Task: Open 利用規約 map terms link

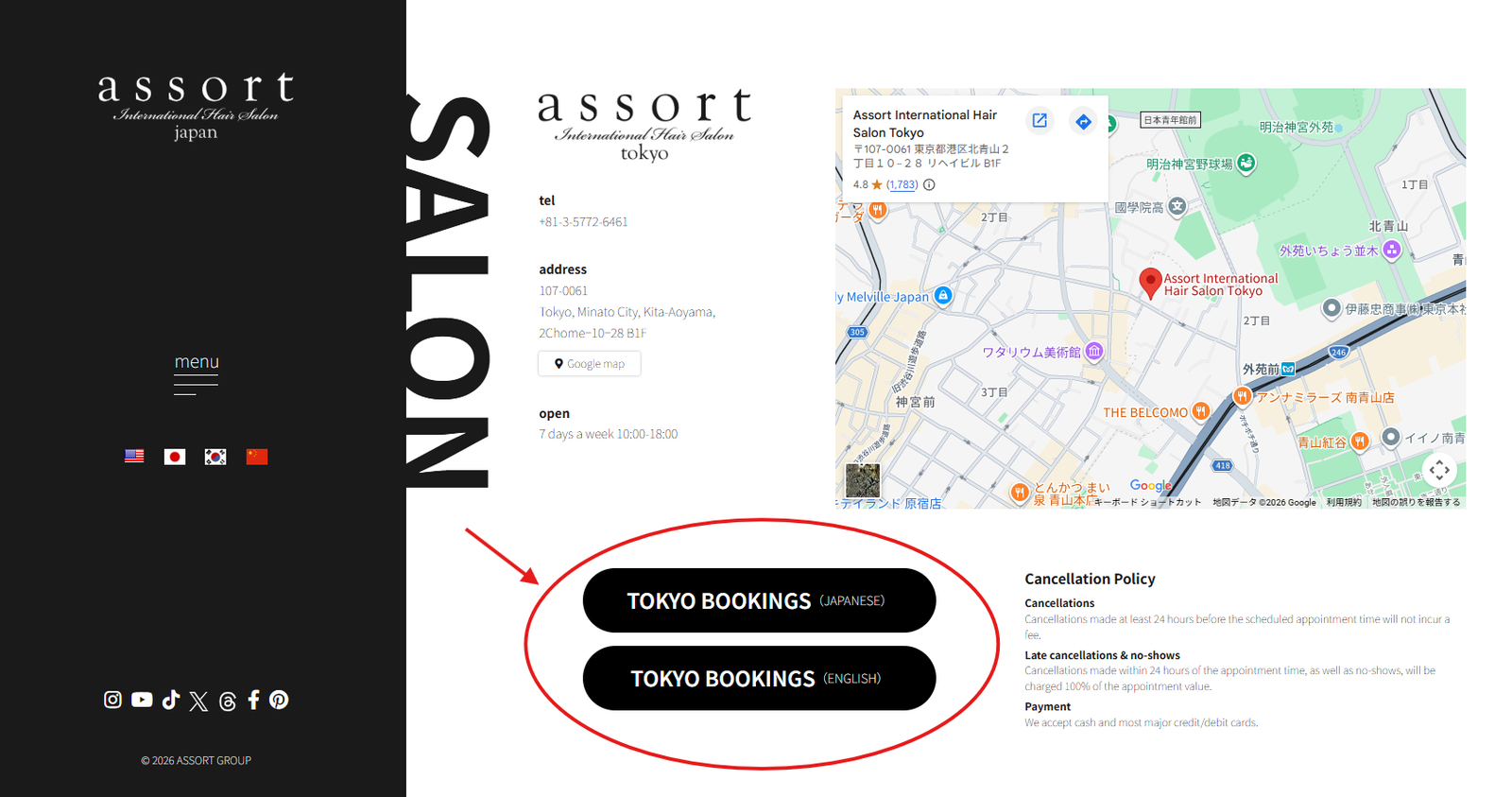Action: [x=1344, y=502]
